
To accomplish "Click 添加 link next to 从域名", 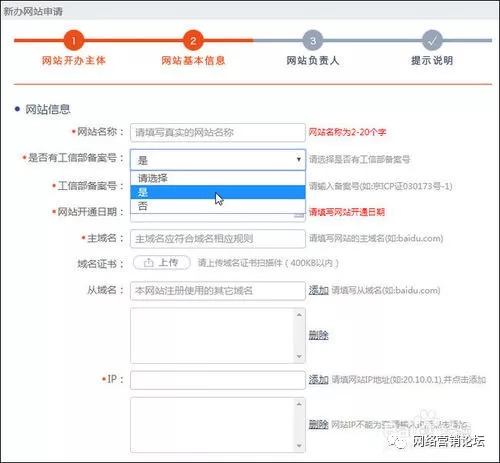I will [x=319, y=290].
